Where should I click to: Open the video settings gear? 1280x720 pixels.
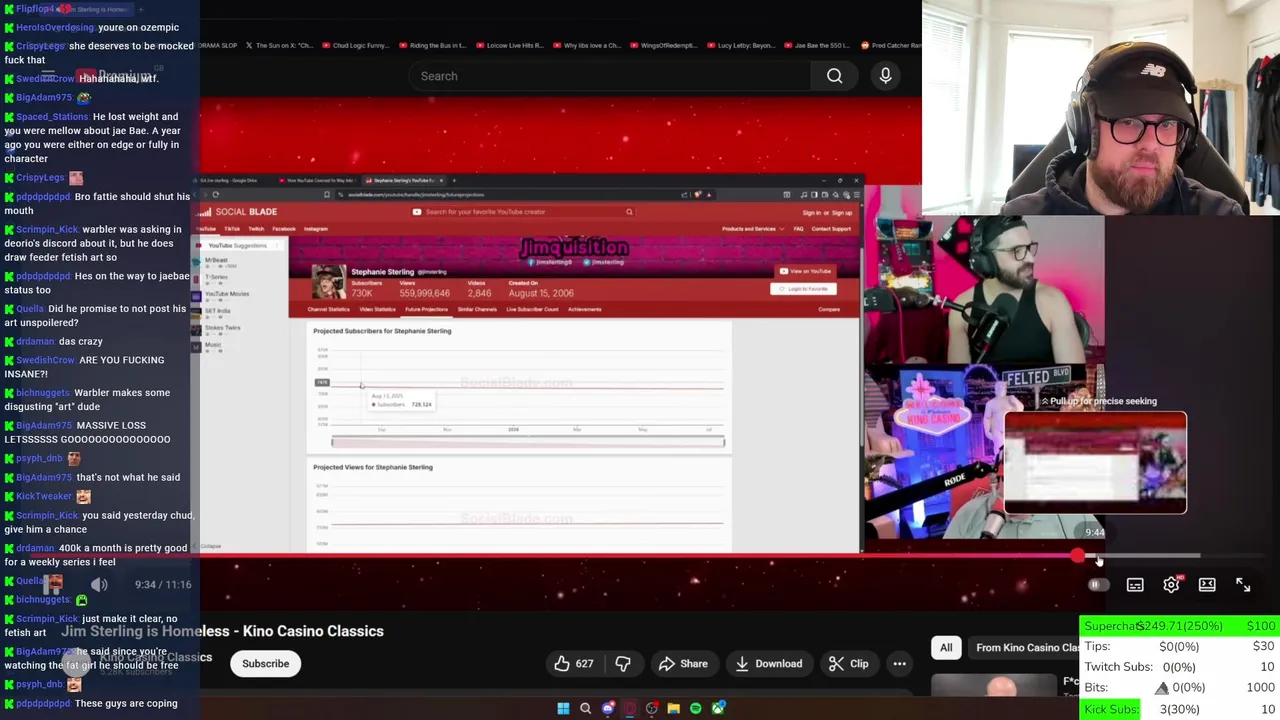click(x=1171, y=584)
